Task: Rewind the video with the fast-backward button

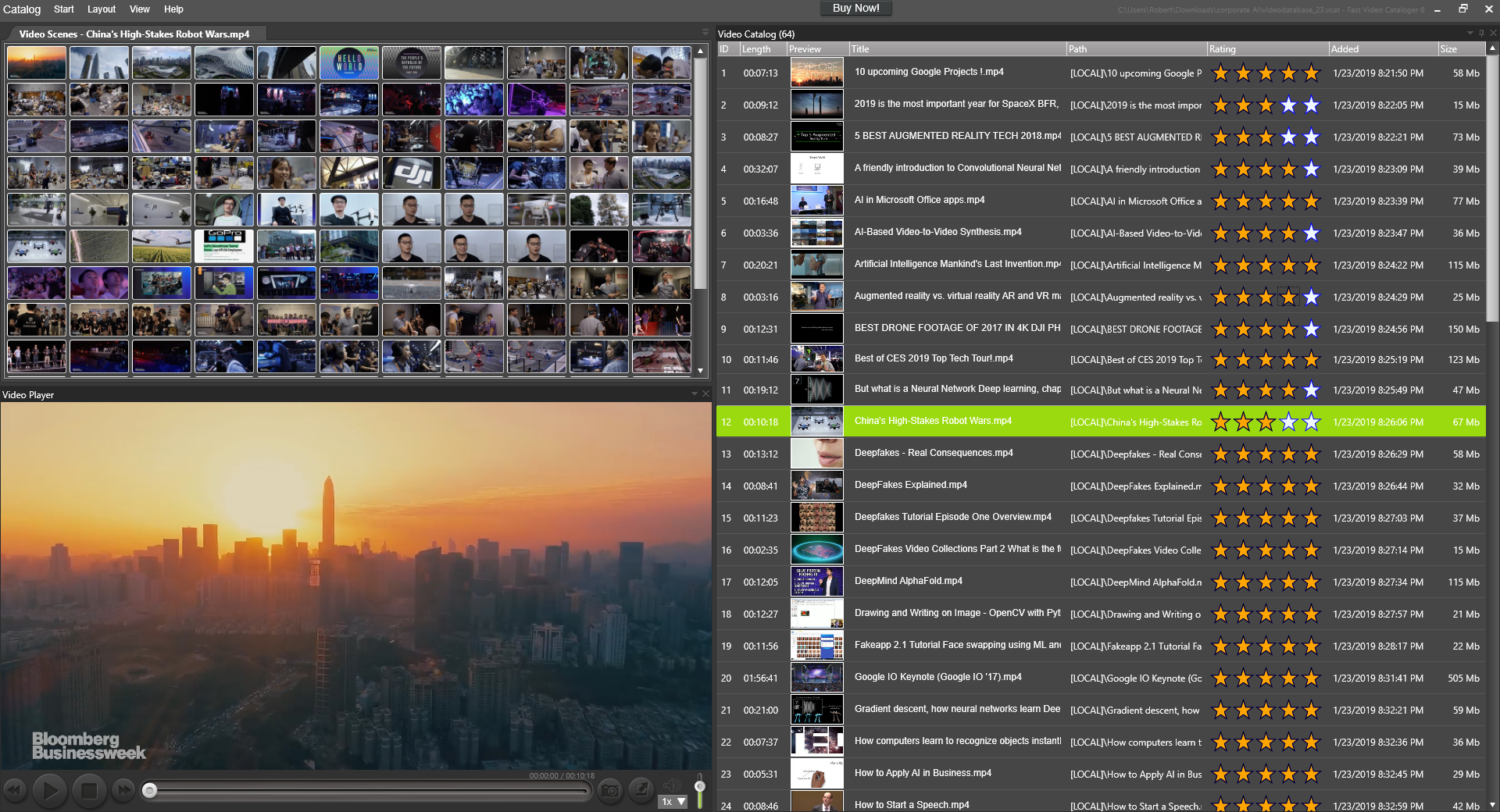Action: (x=15, y=790)
